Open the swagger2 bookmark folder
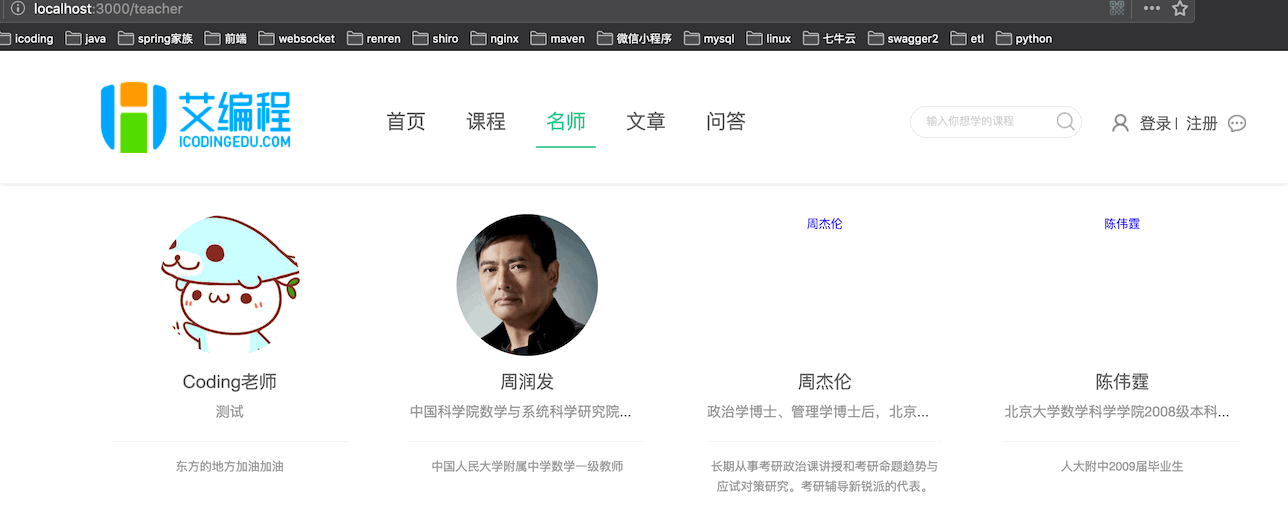The height and width of the screenshot is (526, 1288). coord(903,39)
